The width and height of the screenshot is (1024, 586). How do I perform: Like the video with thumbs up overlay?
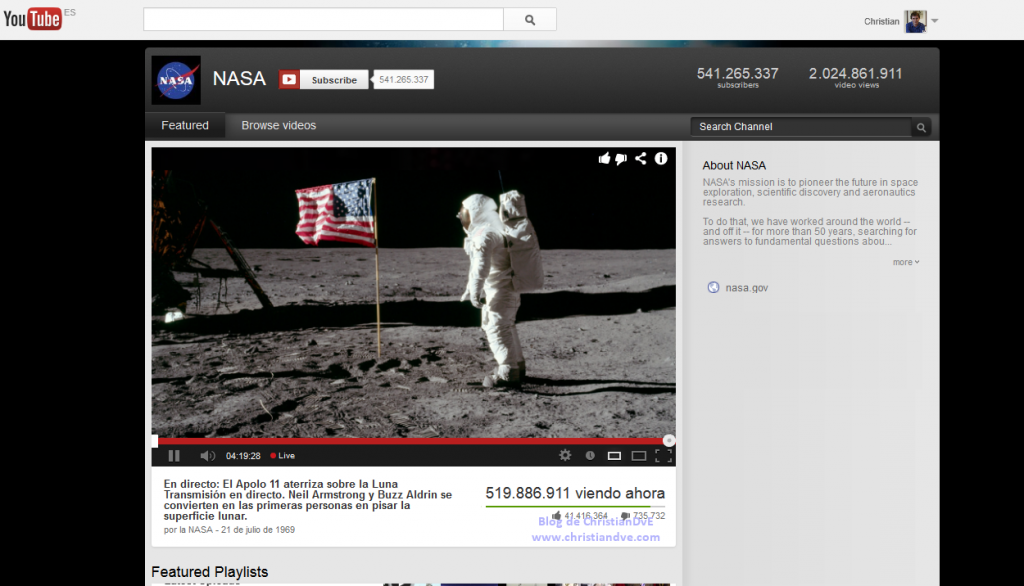(x=604, y=158)
